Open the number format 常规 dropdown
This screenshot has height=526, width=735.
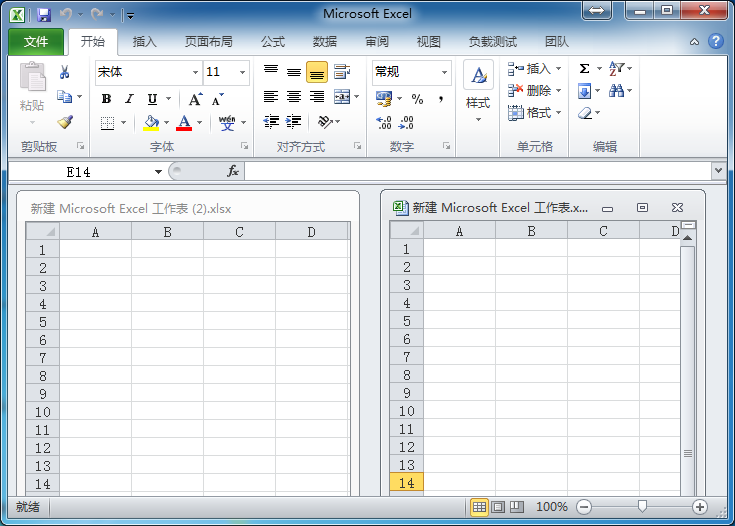pyautogui.click(x=444, y=72)
